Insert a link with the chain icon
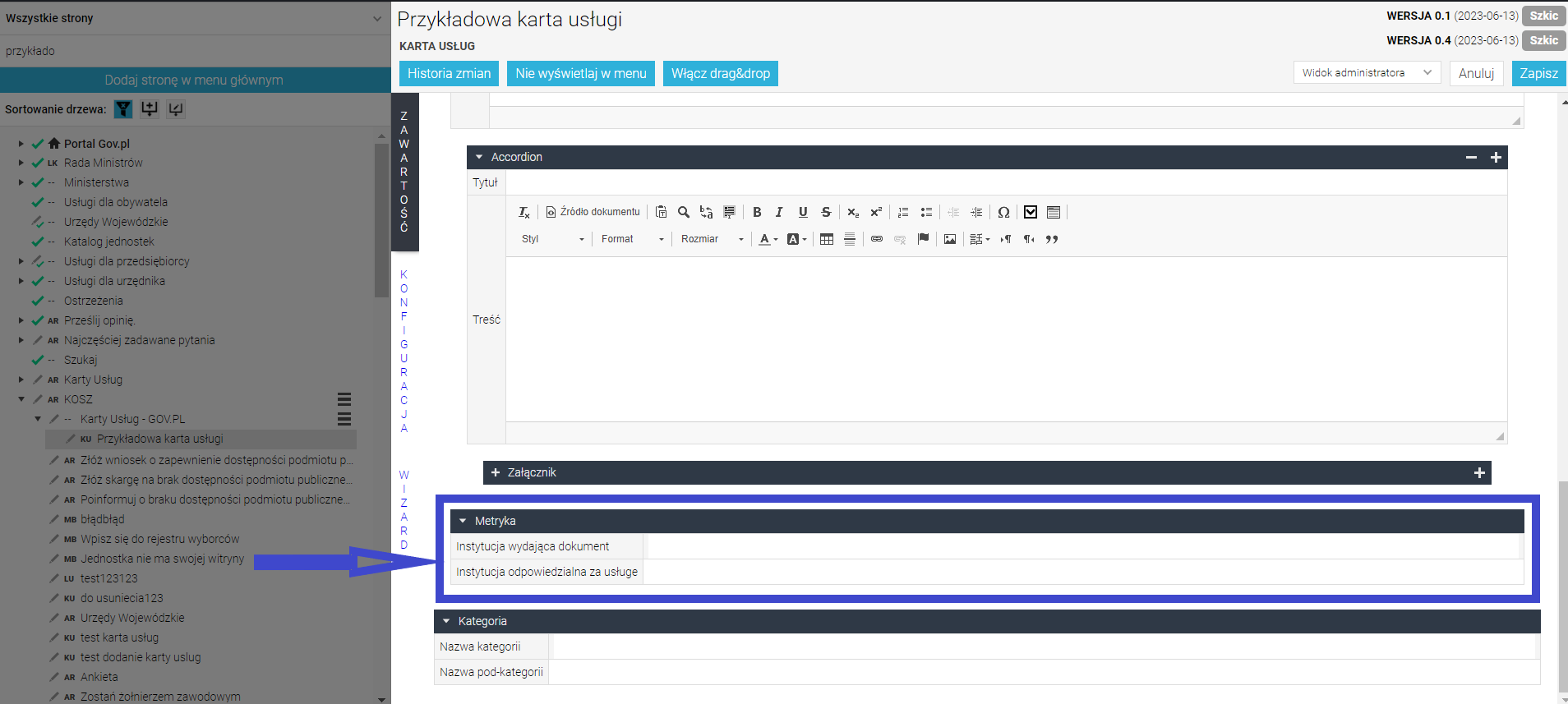 [x=877, y=239]
